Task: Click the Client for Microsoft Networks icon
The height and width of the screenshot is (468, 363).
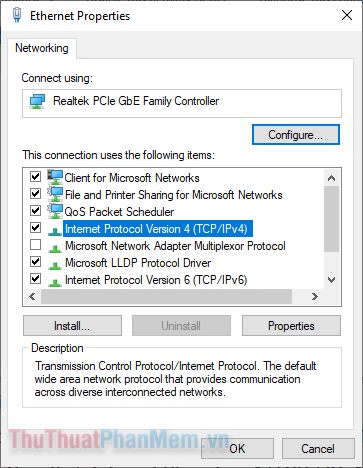Action: point(55,177)
